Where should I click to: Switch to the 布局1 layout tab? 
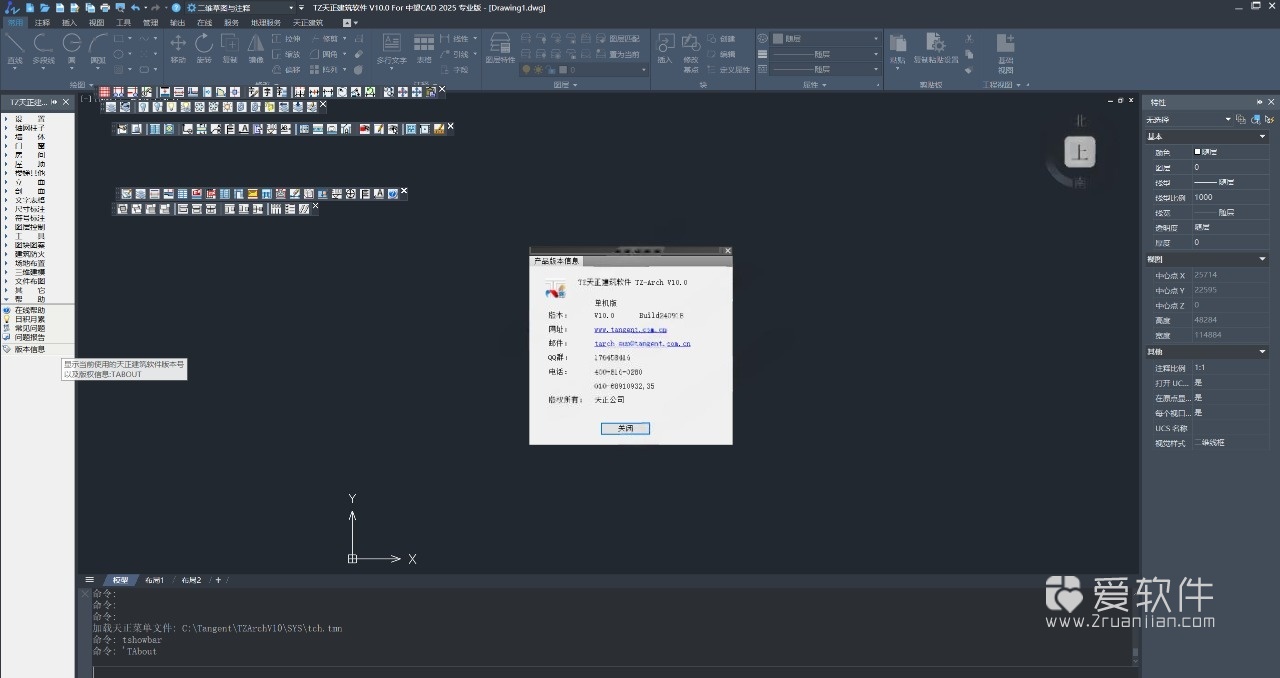click(154, 580)
